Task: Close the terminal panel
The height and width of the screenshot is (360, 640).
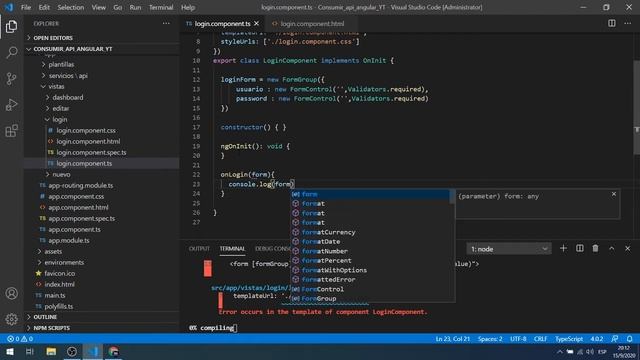Action: (627, 248)
